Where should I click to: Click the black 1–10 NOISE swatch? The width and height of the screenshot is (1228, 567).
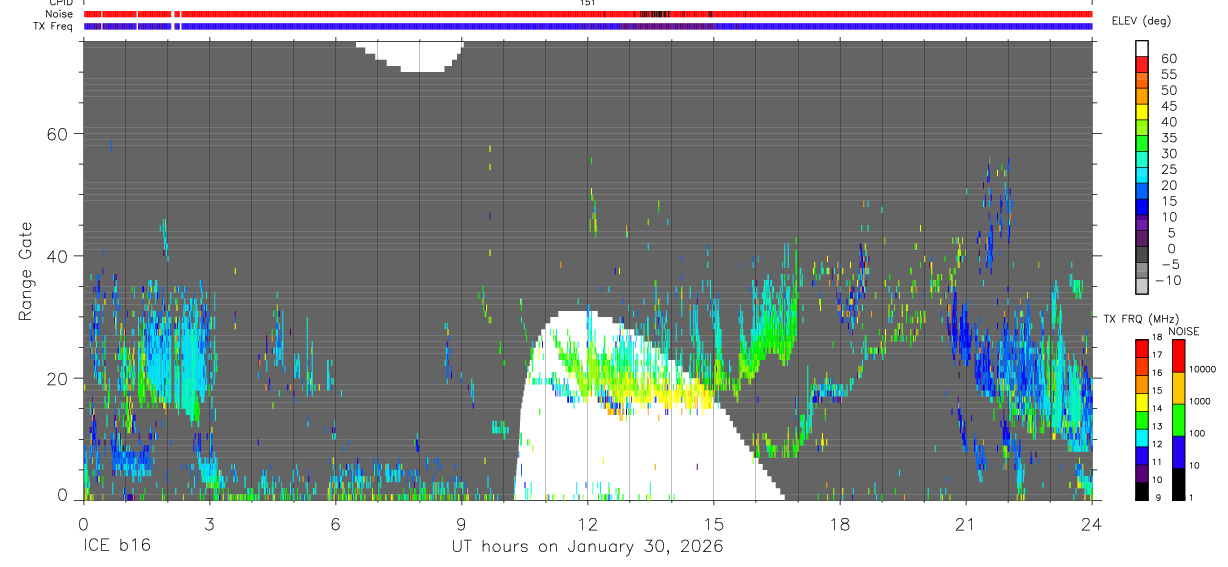(x=1178, y=484)
